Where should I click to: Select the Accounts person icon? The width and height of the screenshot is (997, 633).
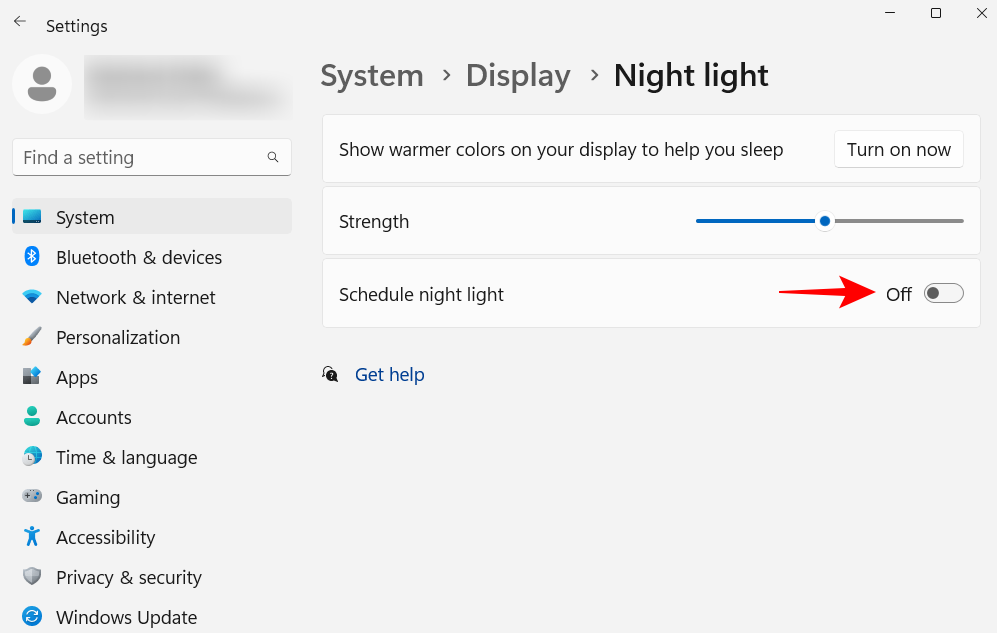[31, 417]
